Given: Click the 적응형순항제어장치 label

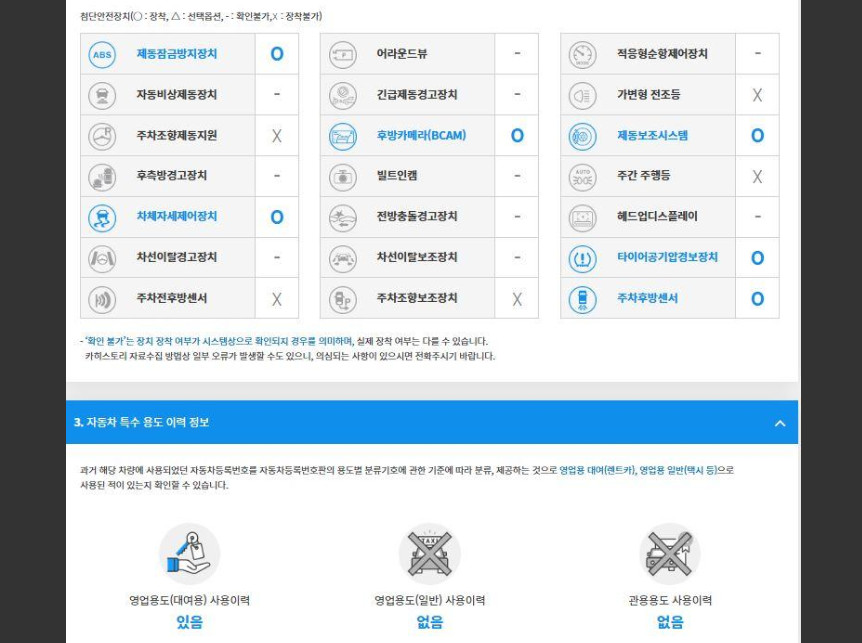Looking at the screenshot, I should (662, 54).
